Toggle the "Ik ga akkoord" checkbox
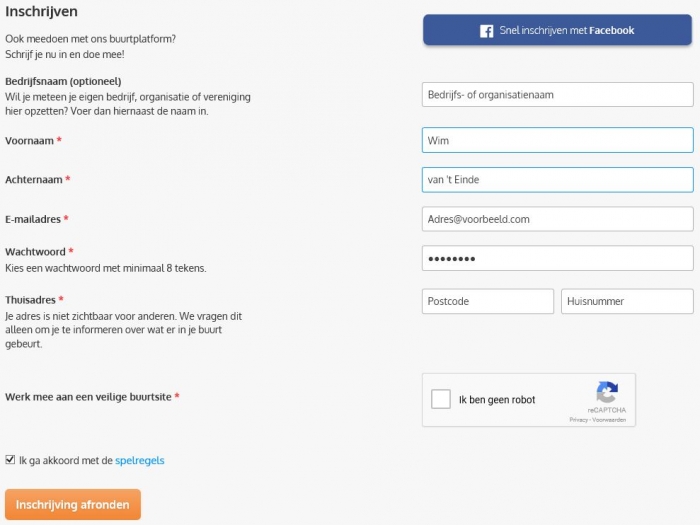 [x=10, y=461]
